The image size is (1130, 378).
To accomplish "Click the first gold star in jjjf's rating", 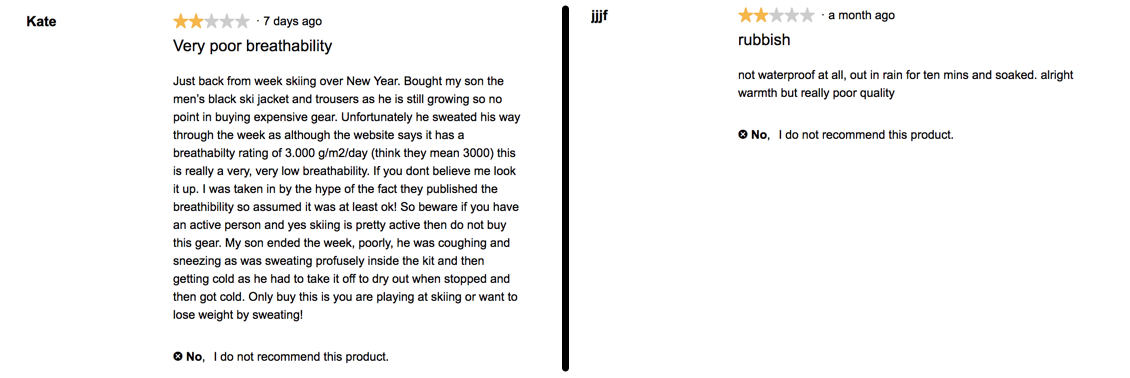I will (x=746, y=15).
